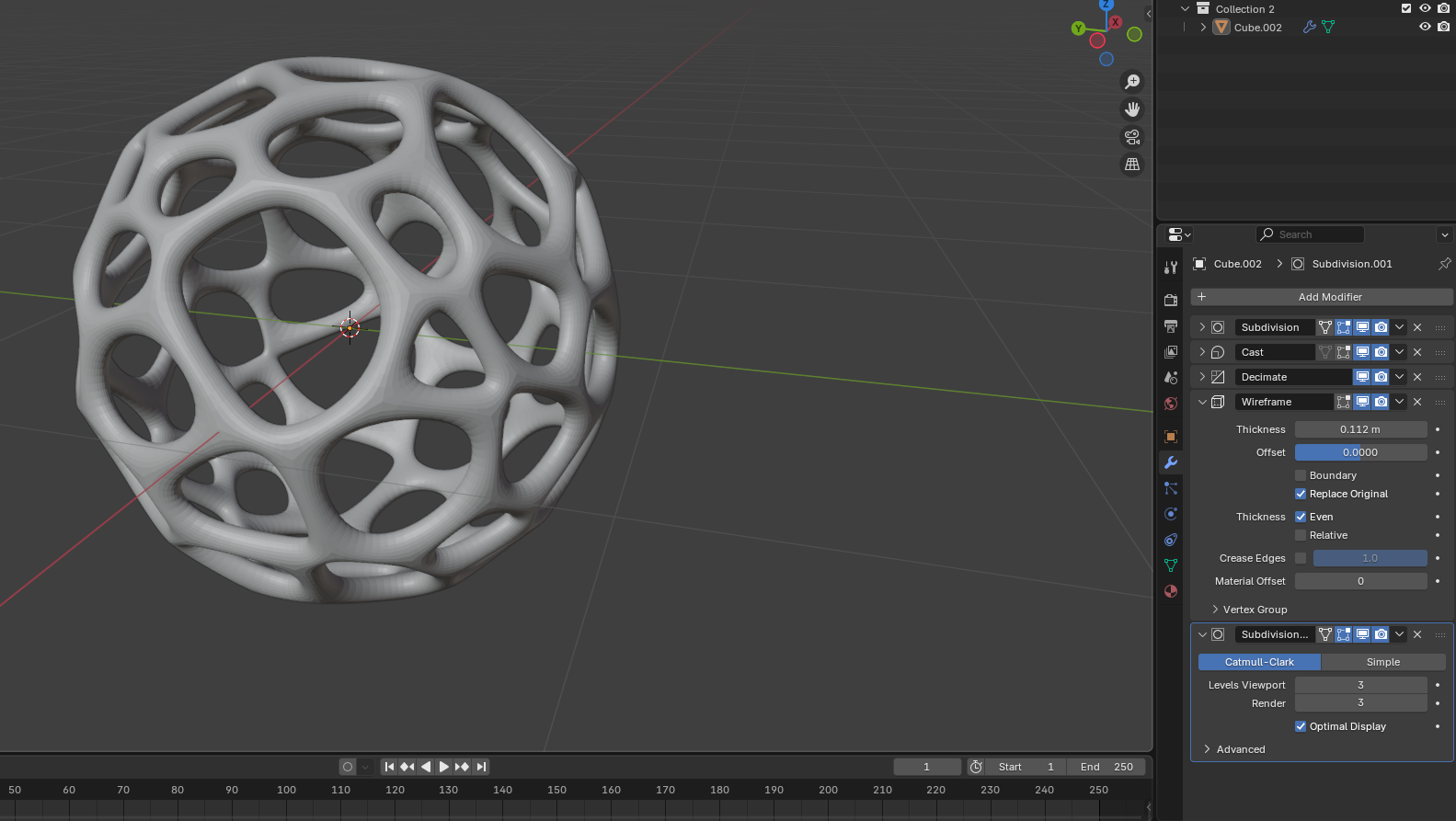Uncheck Optimal Display

(x=1301, y=726)
